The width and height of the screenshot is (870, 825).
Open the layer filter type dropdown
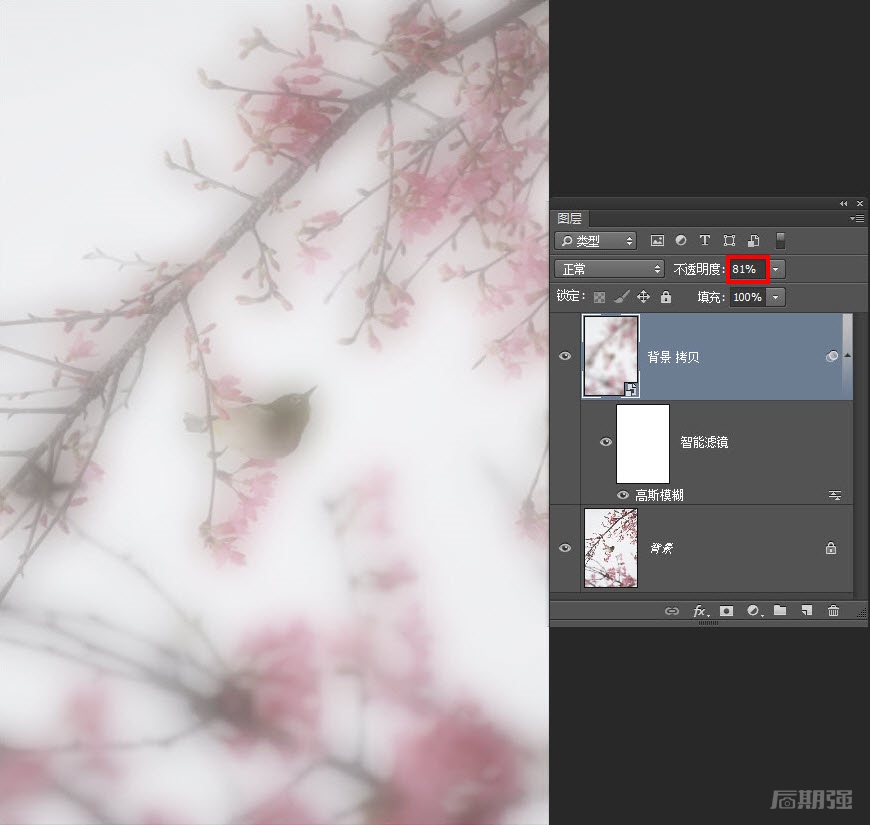pos(595,241)
